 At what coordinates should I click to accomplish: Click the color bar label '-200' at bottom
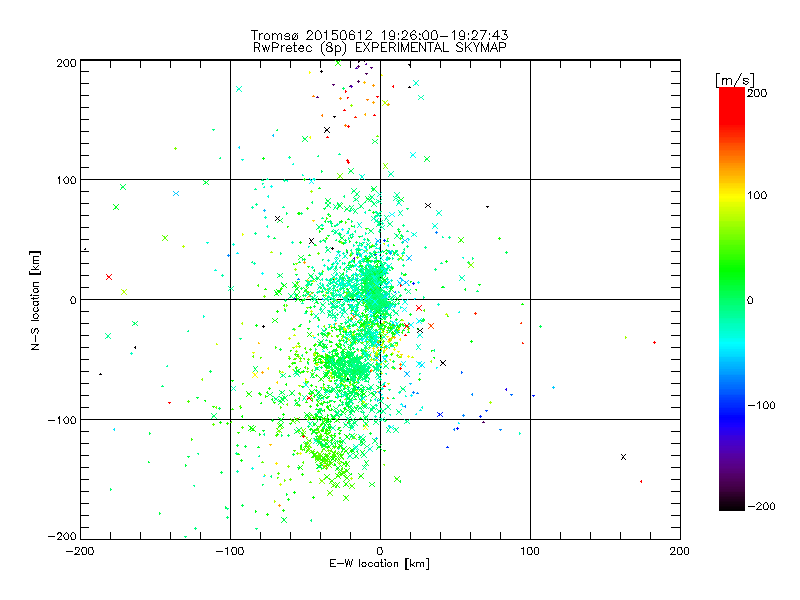[x=762, y=506]
